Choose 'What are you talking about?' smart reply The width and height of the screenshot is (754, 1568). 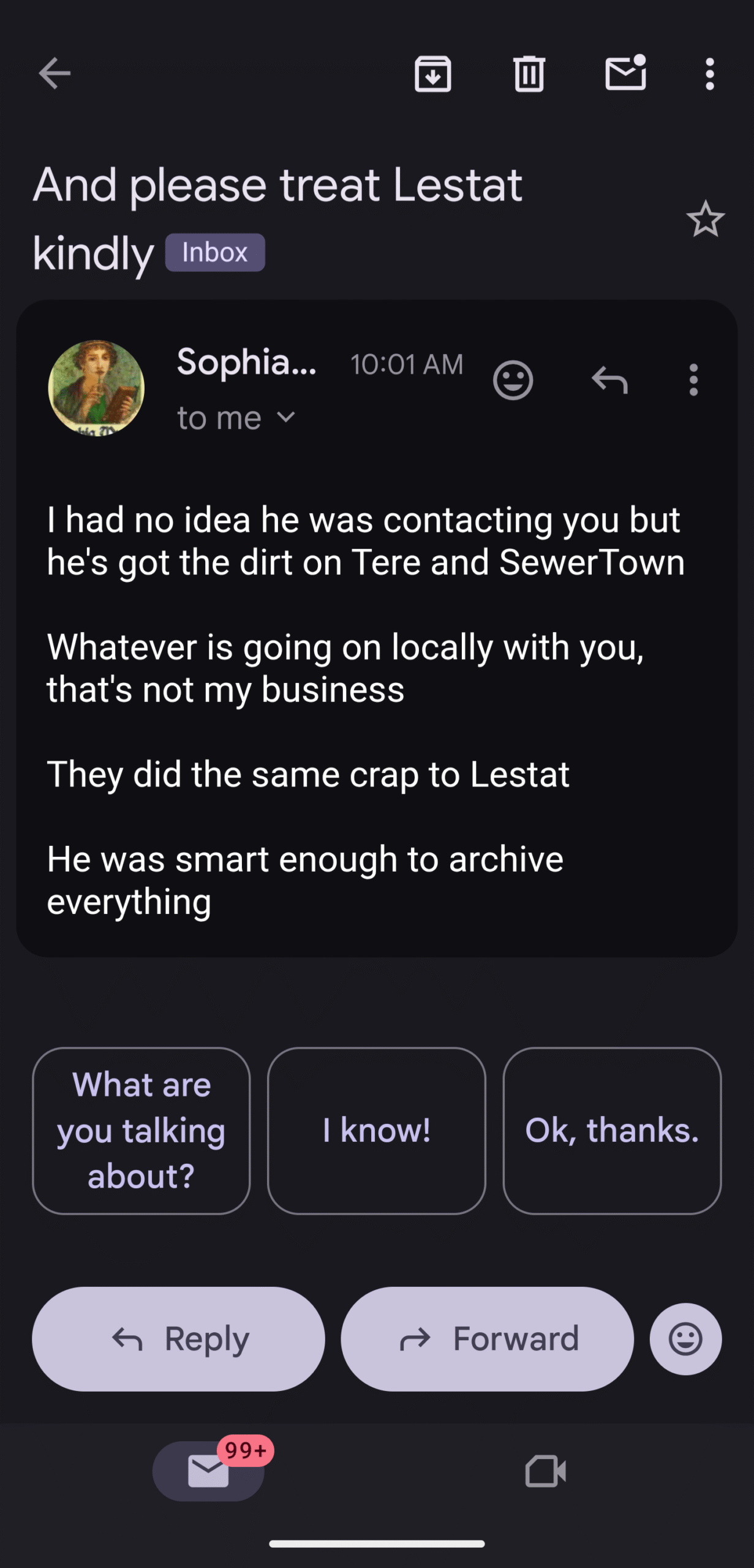coord(141,1130)
